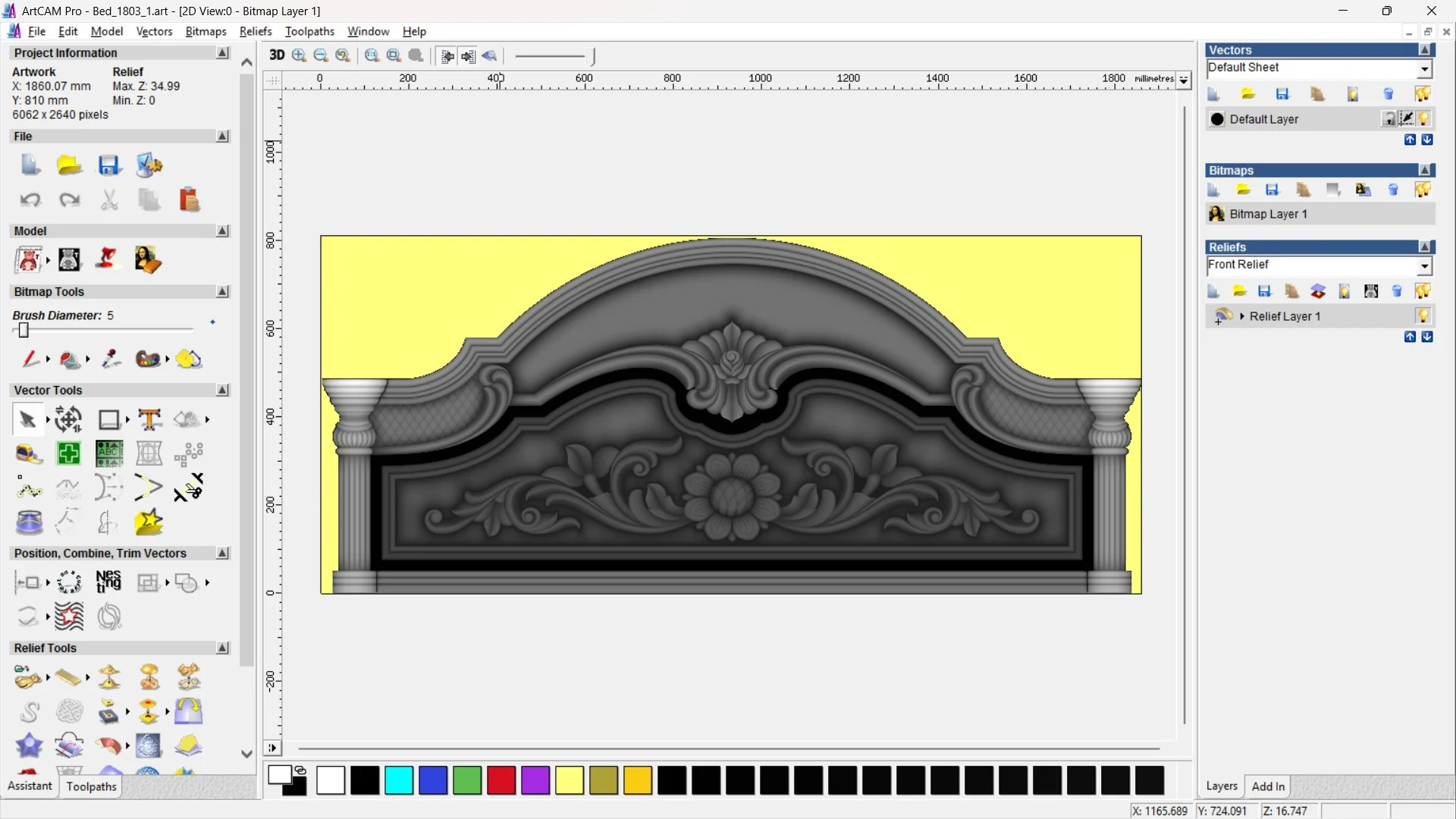The height and width of the screenshot is (819, 1456).
Task: Select Bitmap Layer 1 entry
Action: 1268,214
